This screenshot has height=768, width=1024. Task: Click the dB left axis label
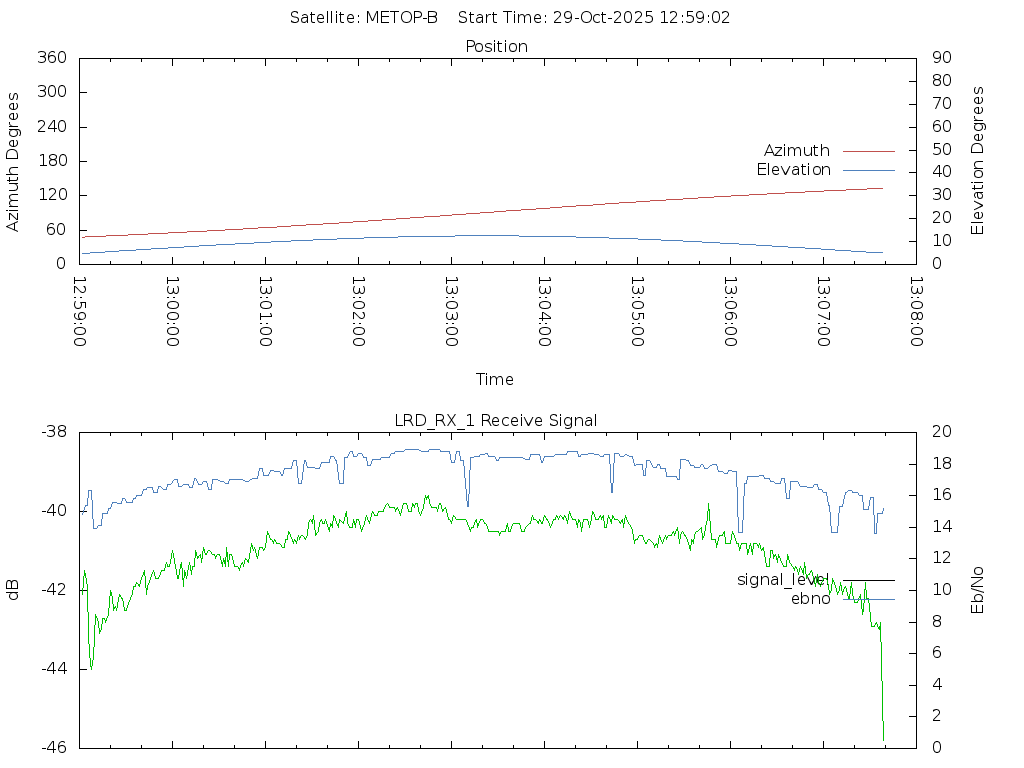pyautogui.click(x=13, y=590)
